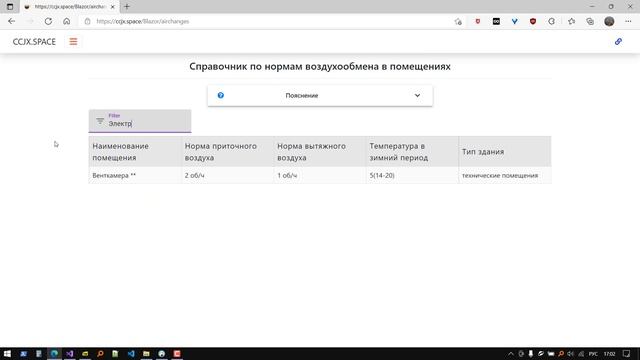Open Visual Studio purple icon in taskbar
The height and width of the screenshot is (360, 640).
coord(69,354)
